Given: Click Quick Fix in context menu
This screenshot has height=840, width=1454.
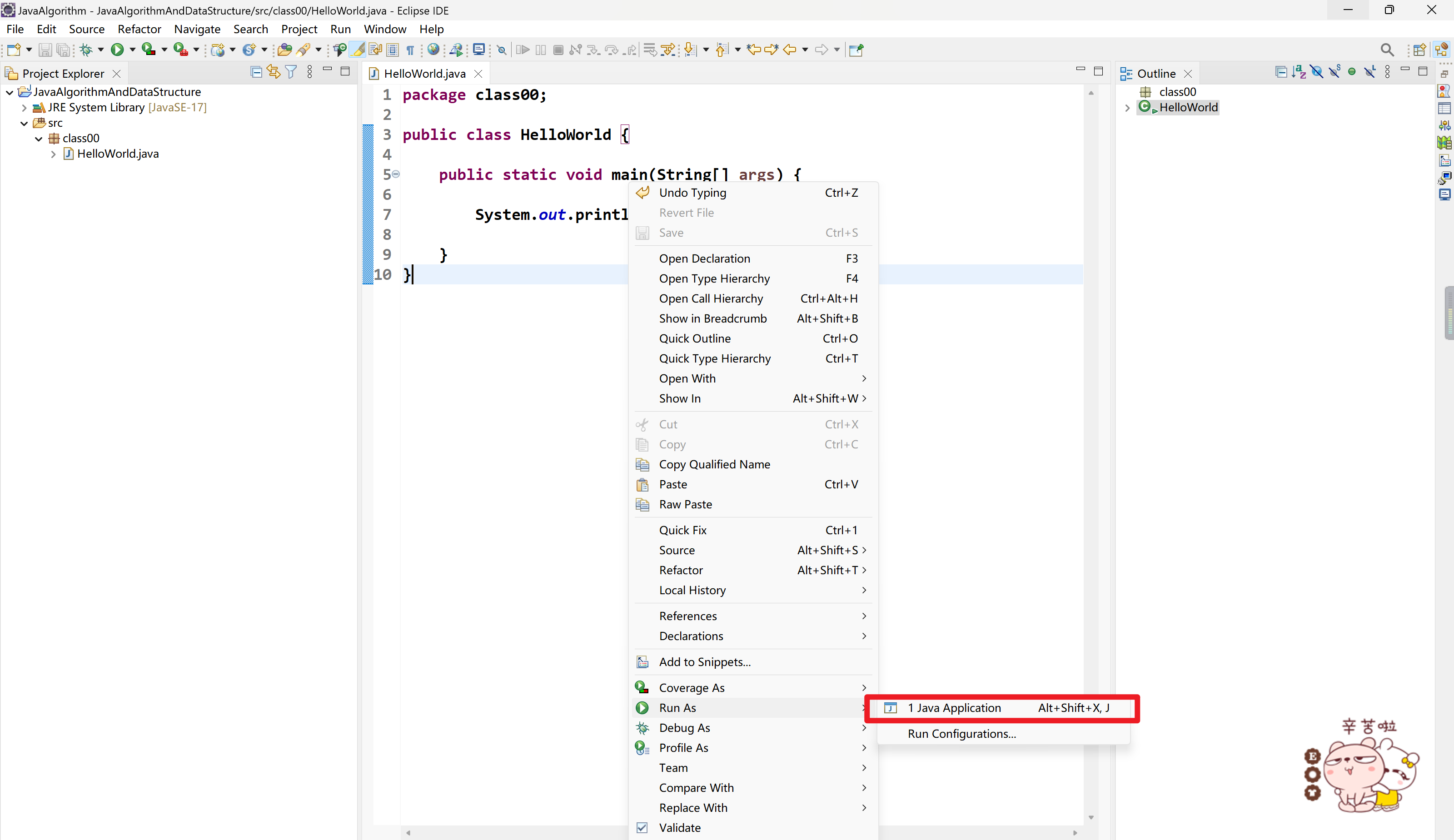Looking at the screenshot, I should point(753,530).
